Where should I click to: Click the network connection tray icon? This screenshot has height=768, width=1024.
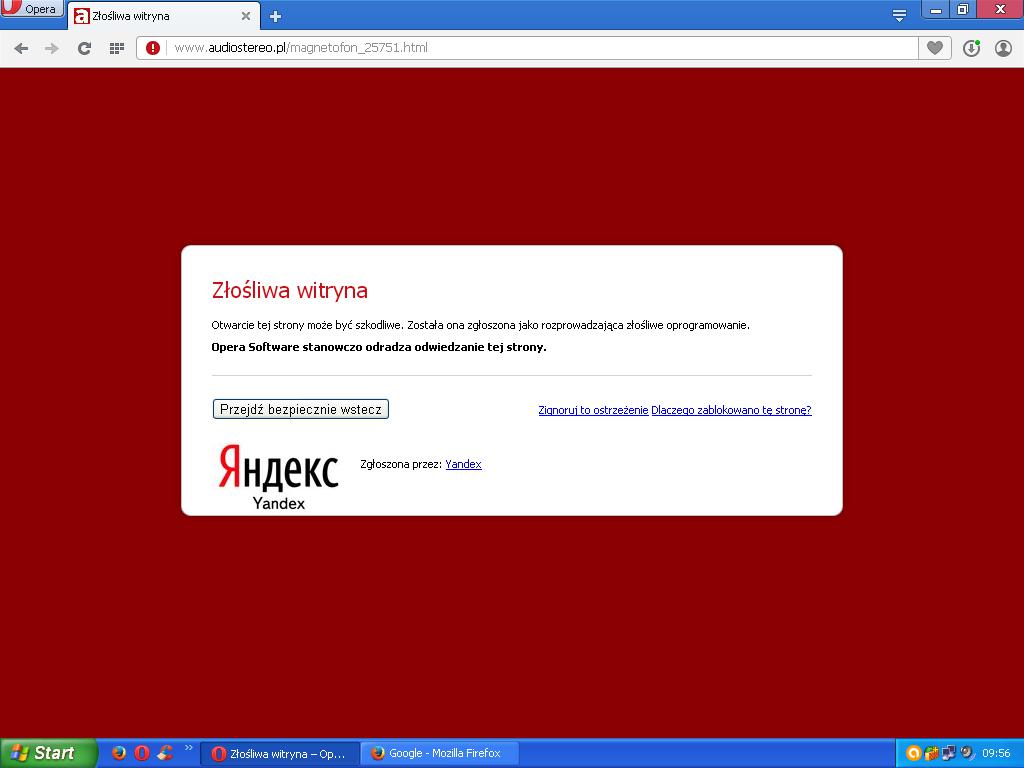(x=949, y=754)
